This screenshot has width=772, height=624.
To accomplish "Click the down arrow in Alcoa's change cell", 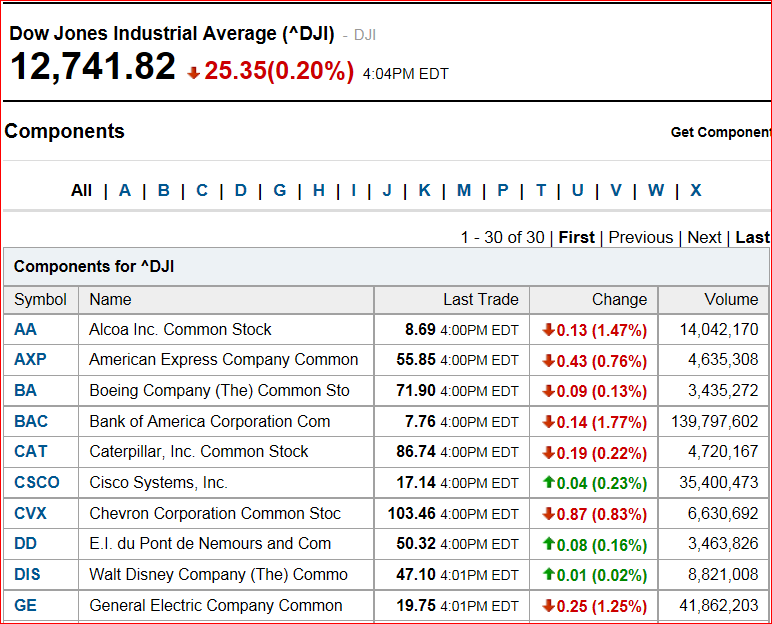I will (x=548, y=329).
